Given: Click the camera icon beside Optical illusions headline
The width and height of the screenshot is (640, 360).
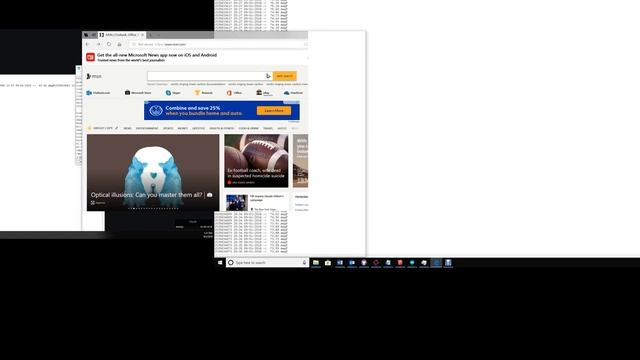Looking at the screenshot, I should pos(209,195).
